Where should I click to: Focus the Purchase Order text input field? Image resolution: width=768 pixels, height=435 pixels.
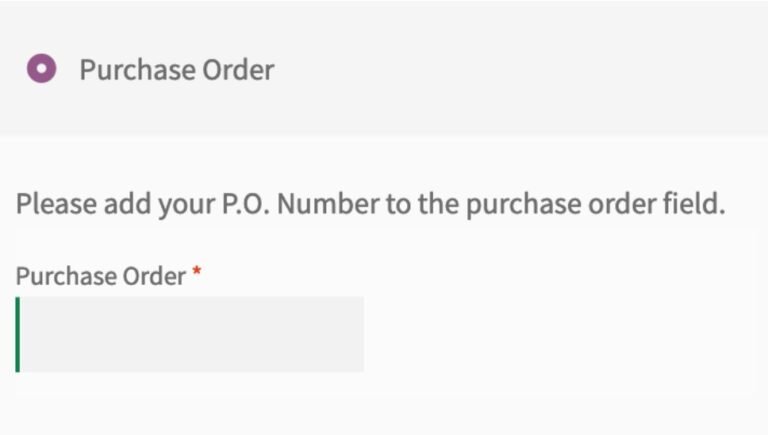pyautogui.click(x=192, y=334)
